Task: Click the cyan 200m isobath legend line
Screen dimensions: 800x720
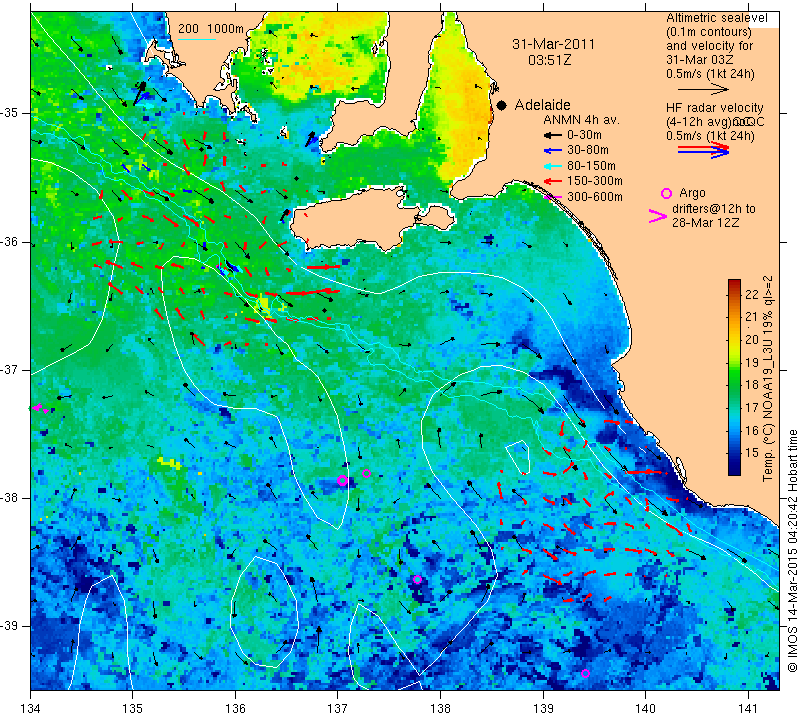Action: tap(196, 39)
